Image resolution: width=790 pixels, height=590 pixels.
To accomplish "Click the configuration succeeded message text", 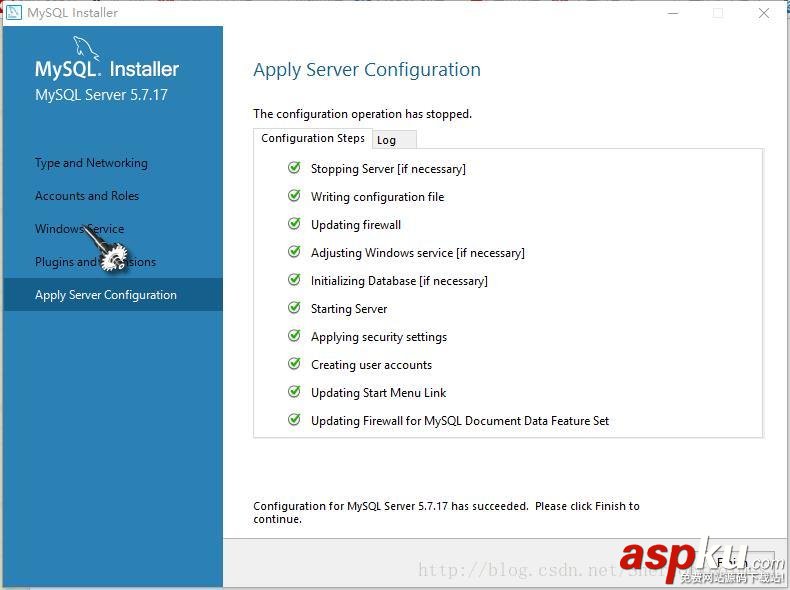I will pos(446,512).
